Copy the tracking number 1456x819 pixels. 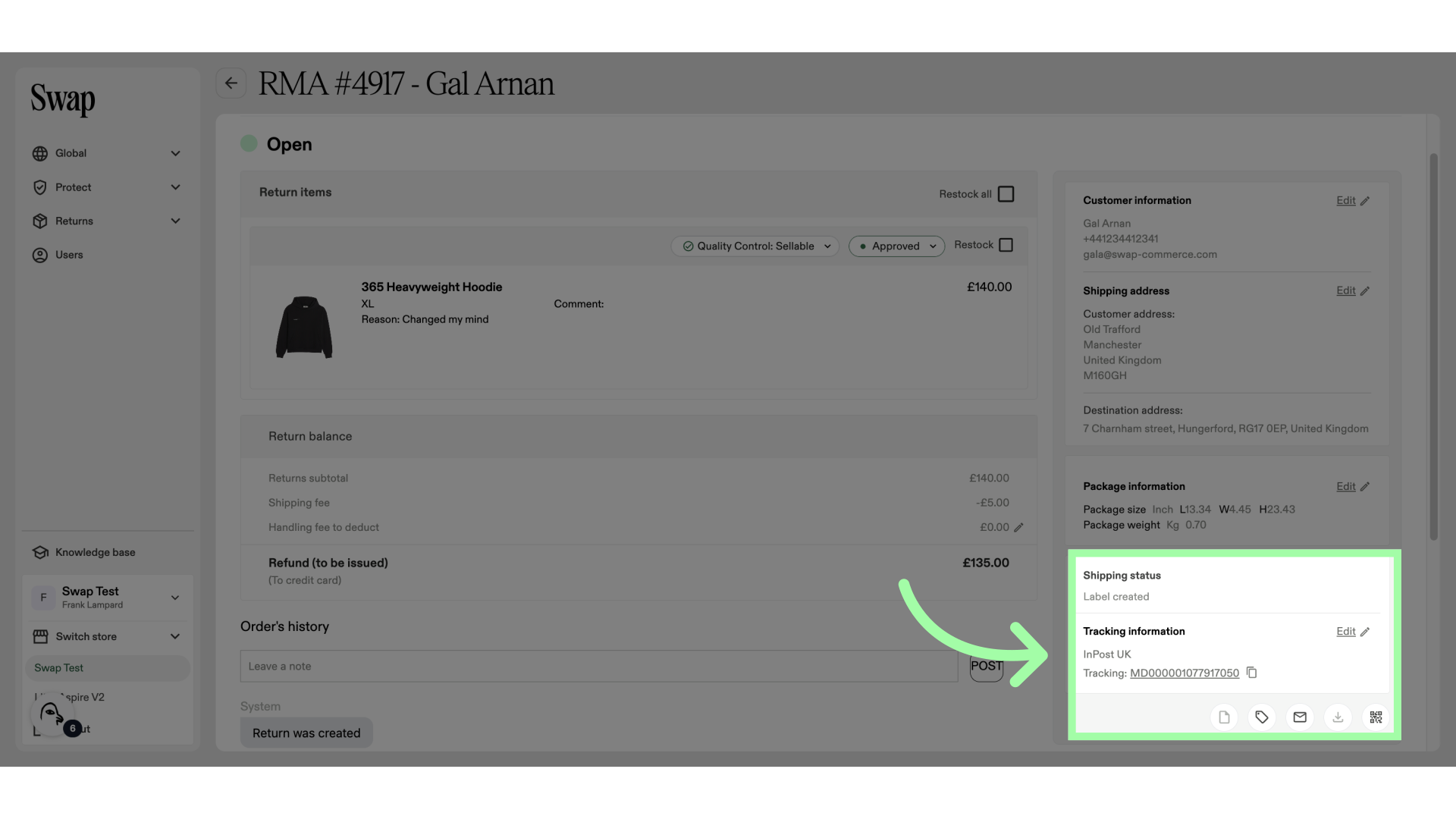1252,673
